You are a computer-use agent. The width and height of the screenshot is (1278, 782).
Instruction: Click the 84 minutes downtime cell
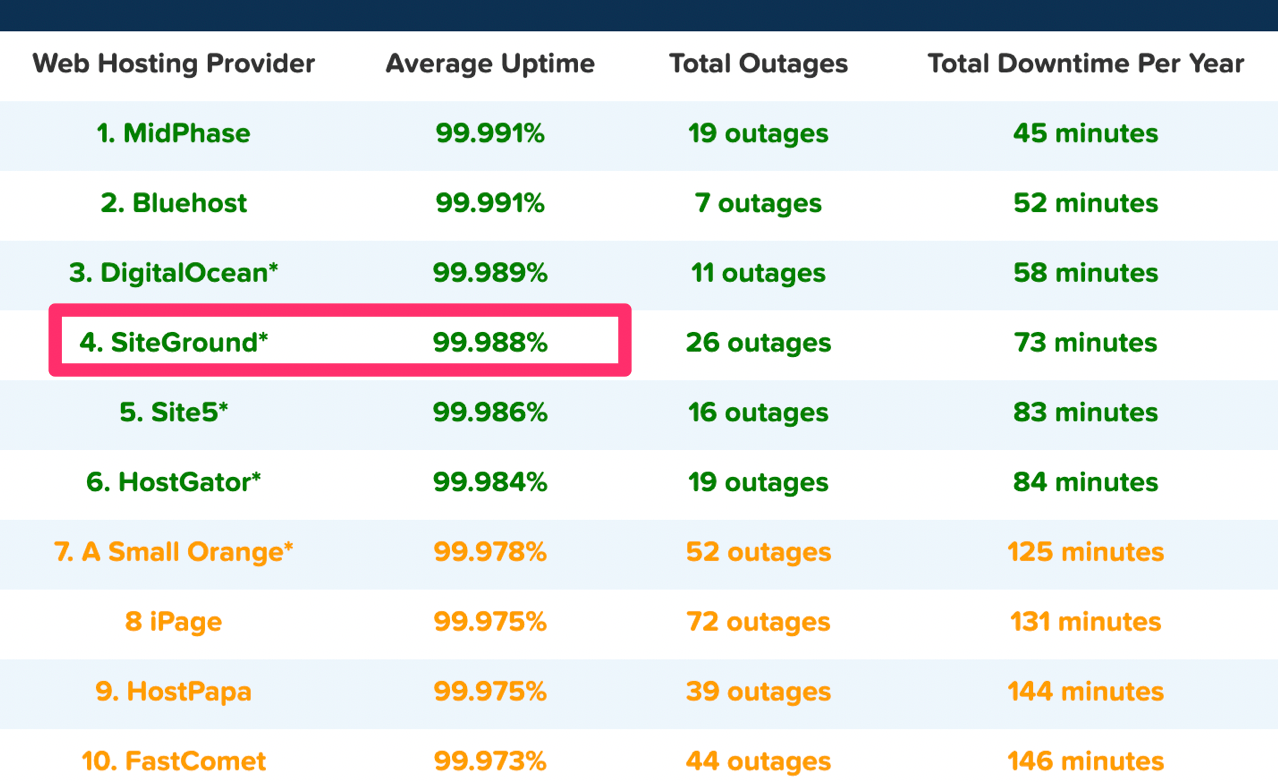pyautogui.click(x=1086, y=482)
